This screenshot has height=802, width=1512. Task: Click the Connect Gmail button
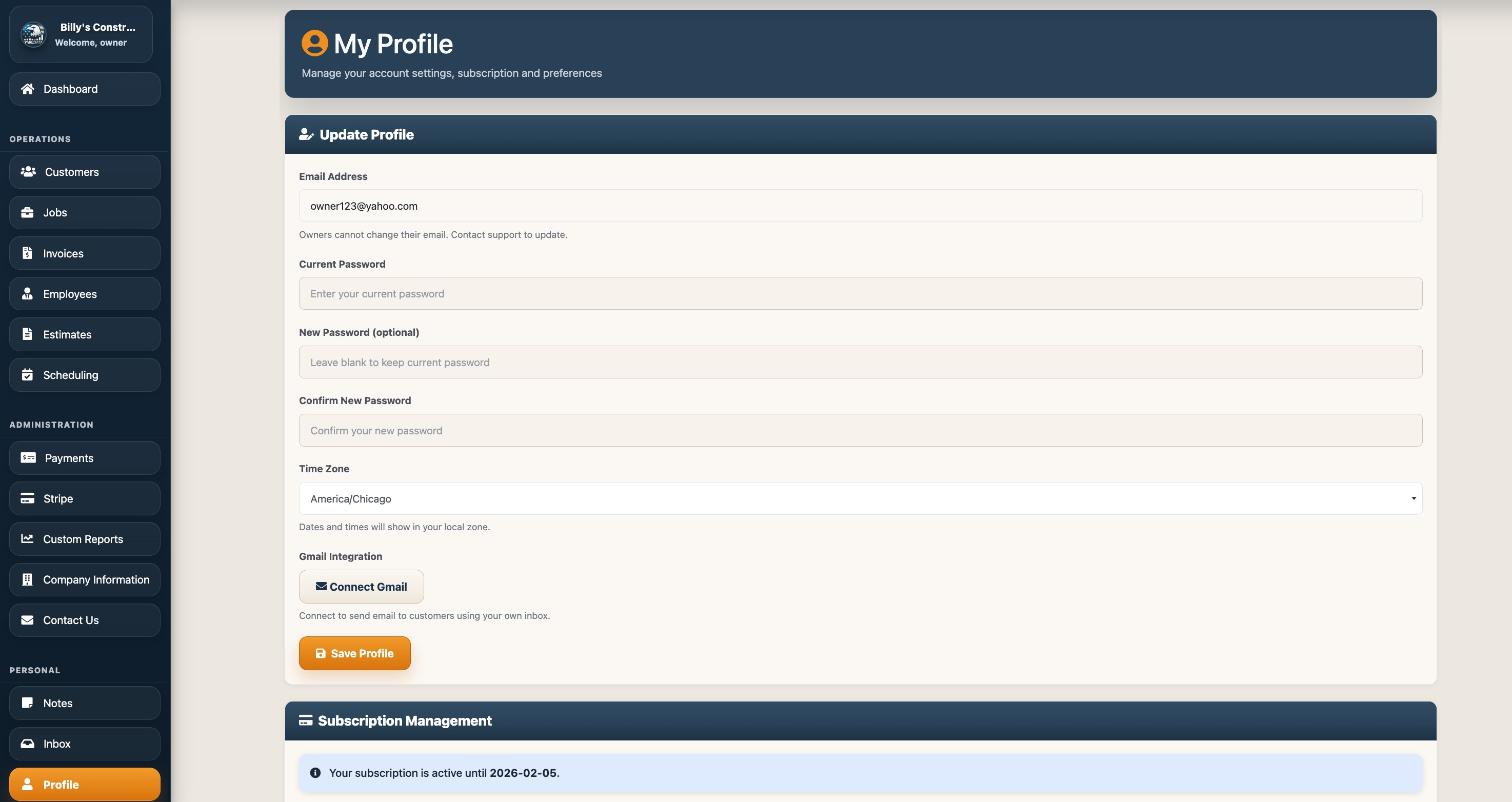click(361, 587)
